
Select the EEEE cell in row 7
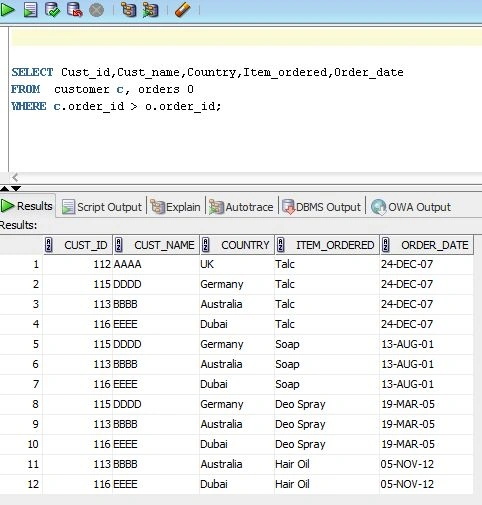156,384
